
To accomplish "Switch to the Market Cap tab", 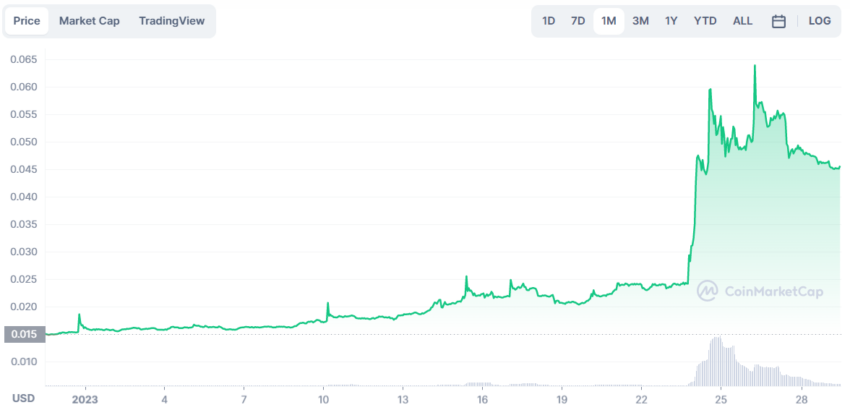I will pos(89,21).
